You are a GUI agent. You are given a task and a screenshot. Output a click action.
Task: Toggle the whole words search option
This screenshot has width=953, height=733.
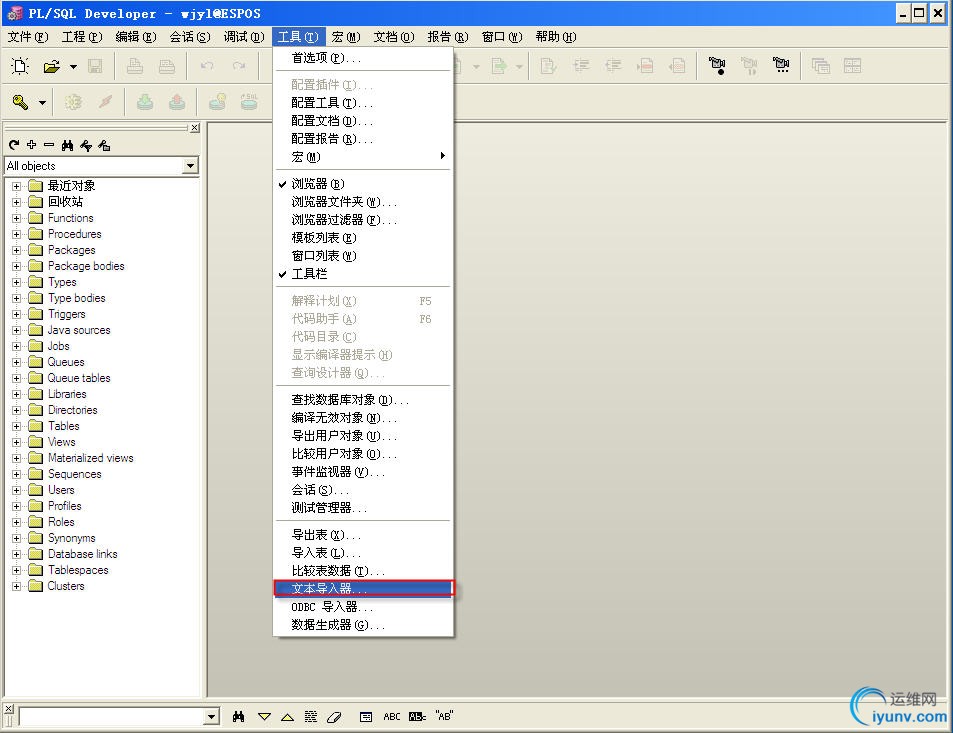[418, 717]
